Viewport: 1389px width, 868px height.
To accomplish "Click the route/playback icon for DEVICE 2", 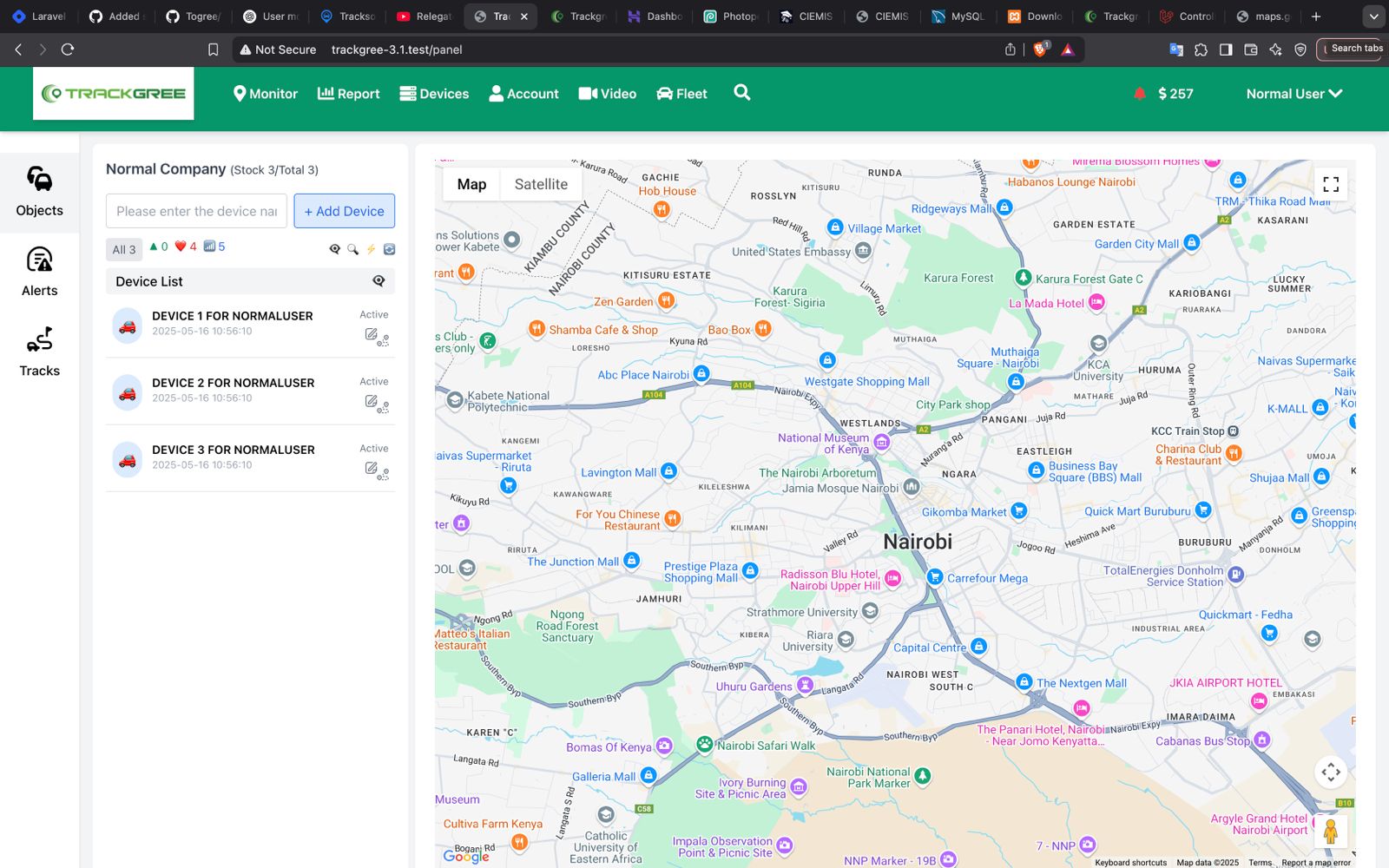I will tap(383, 406).
